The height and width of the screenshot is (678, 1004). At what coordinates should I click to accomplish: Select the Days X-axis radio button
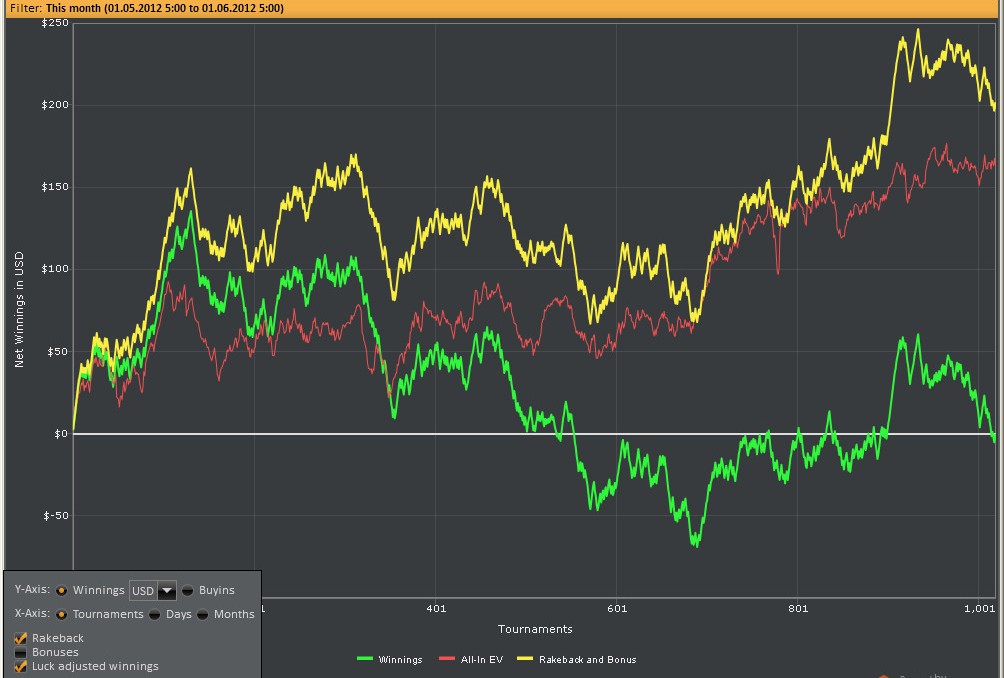click(x=154, y=615)
